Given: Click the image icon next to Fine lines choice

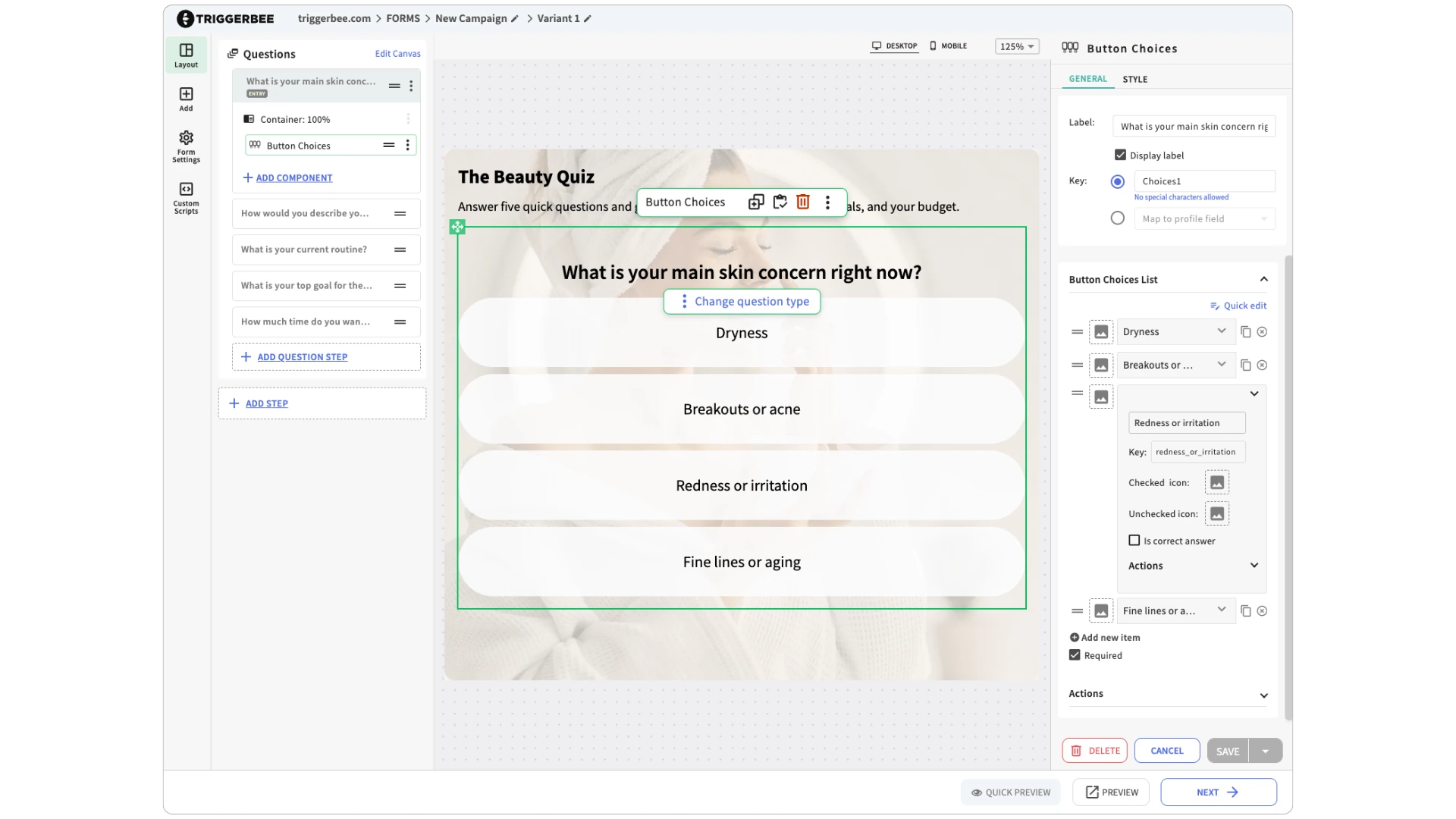Looking at the screenshot, I should click(x=1101, y=611).
